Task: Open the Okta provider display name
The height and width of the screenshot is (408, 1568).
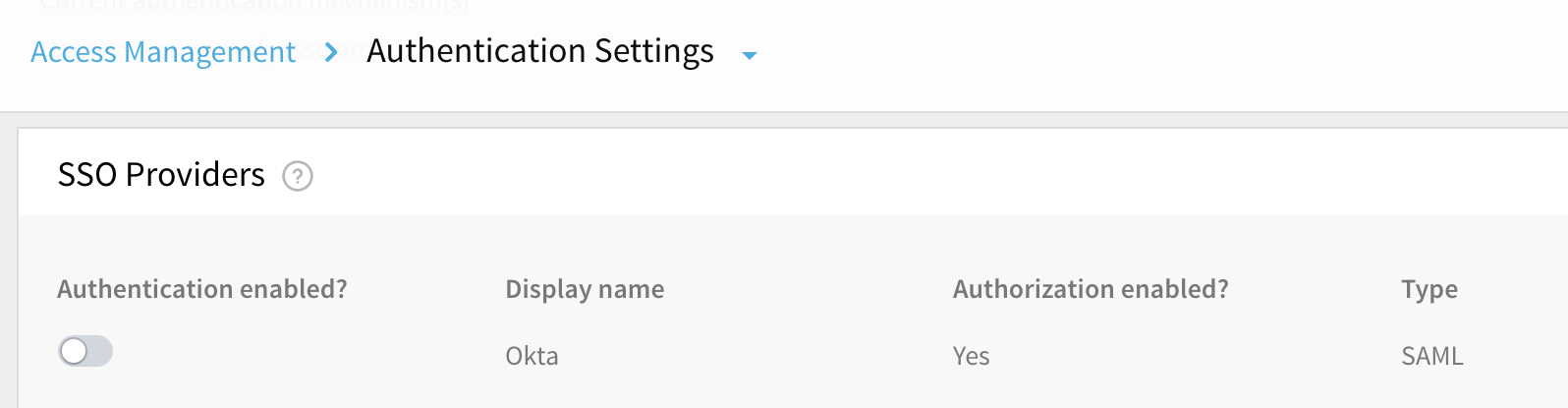Action: pos(532,356)
